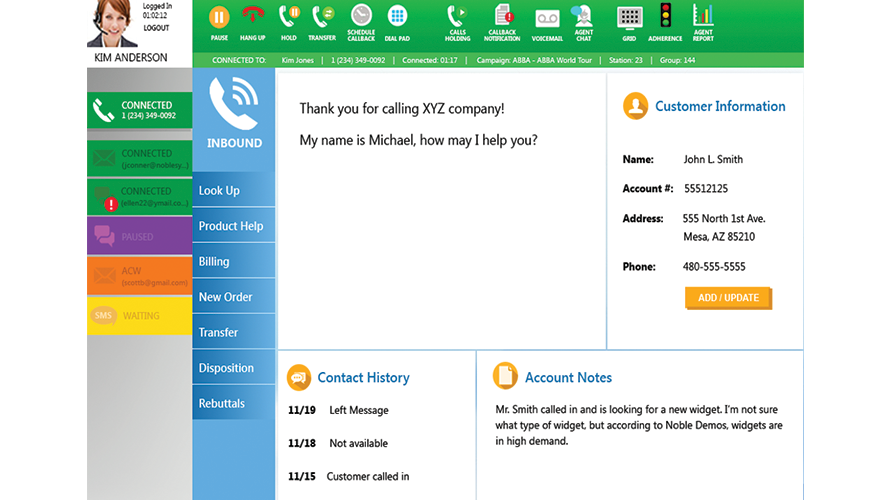The image size is (890, 500).
Task: Open Callback Notification
Action: pyautogui.click(x=502, y=16)
